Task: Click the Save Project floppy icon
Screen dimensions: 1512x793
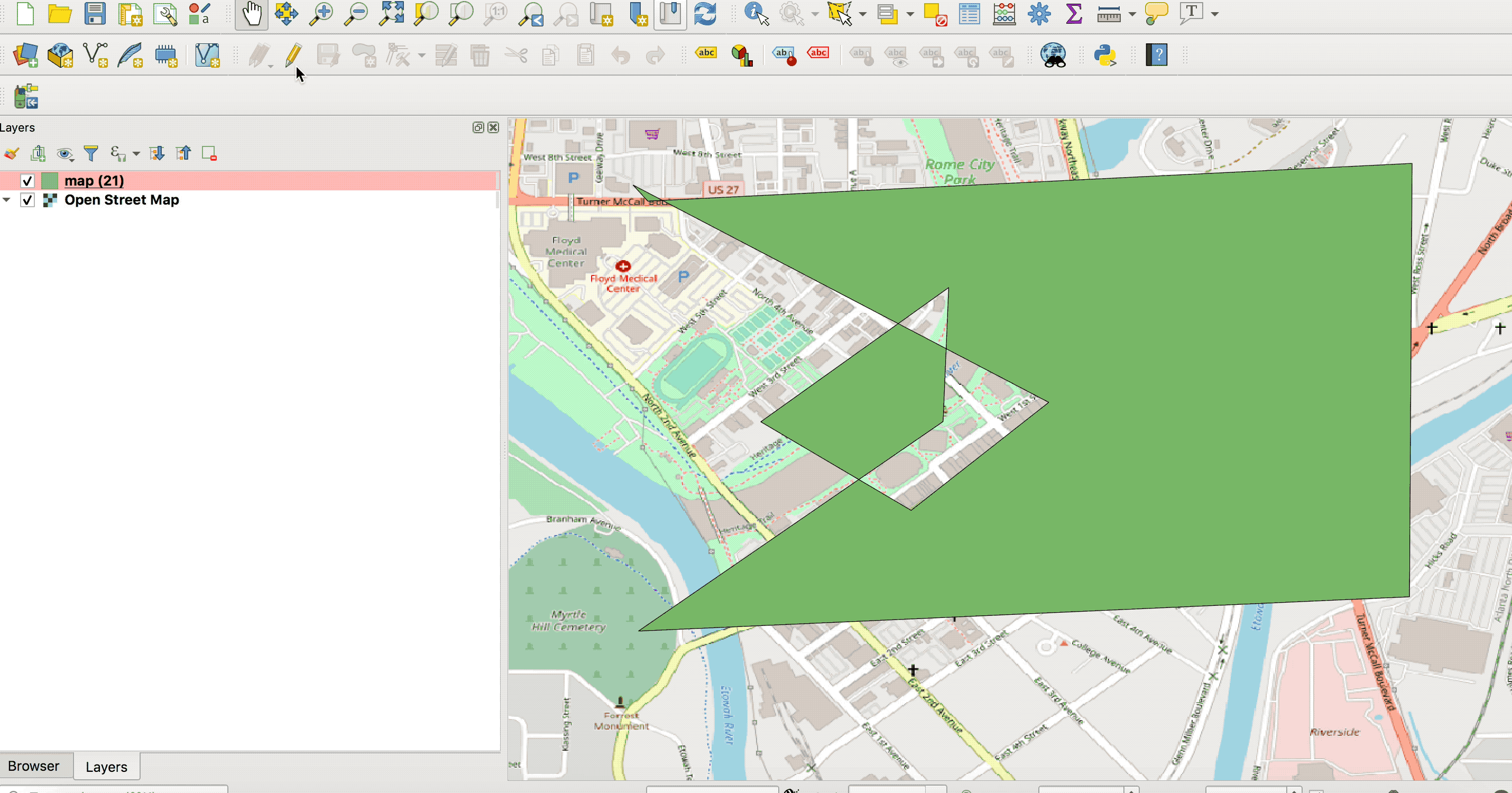Action: coord(95,14)
